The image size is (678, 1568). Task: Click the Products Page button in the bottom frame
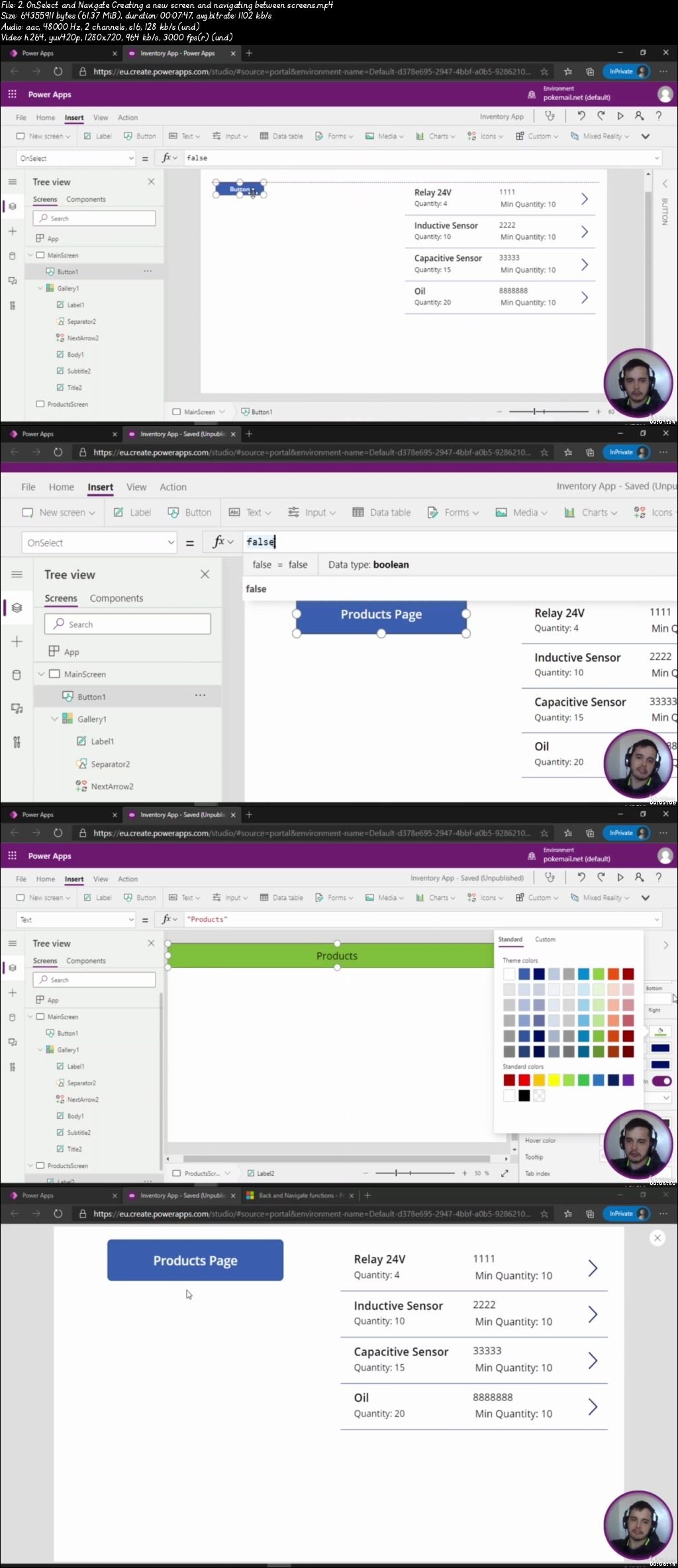(195, 1260)
